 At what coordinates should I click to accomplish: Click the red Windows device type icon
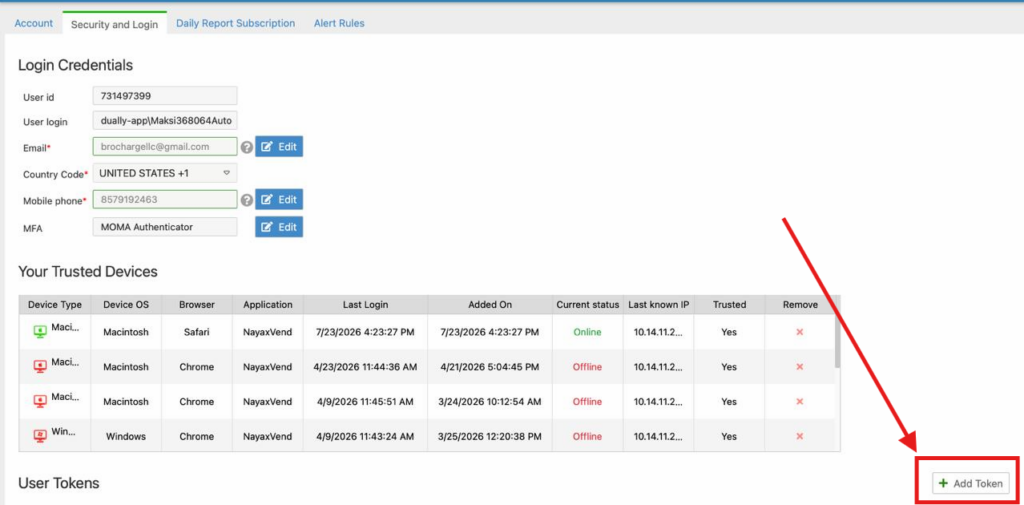click(x=40, y=436)
